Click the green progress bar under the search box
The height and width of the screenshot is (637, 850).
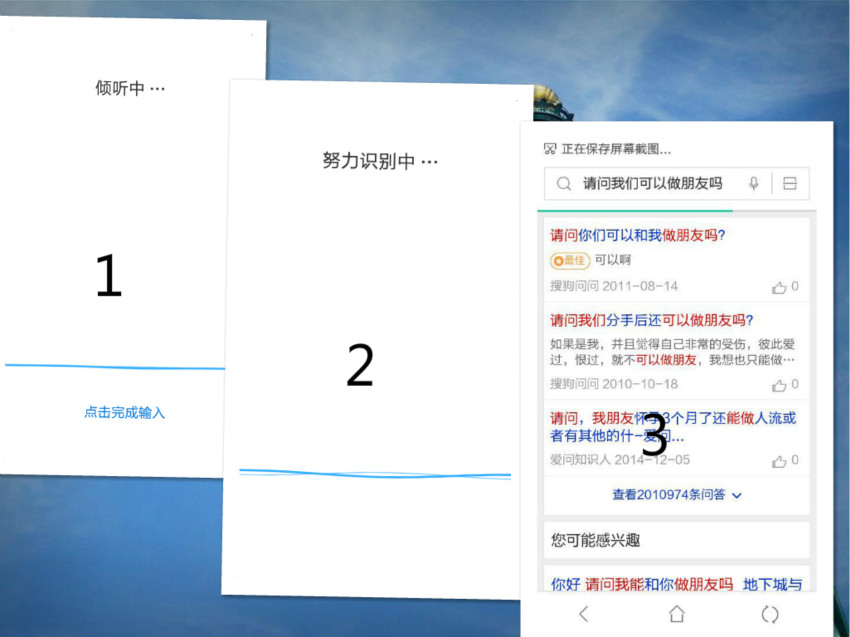636,209
